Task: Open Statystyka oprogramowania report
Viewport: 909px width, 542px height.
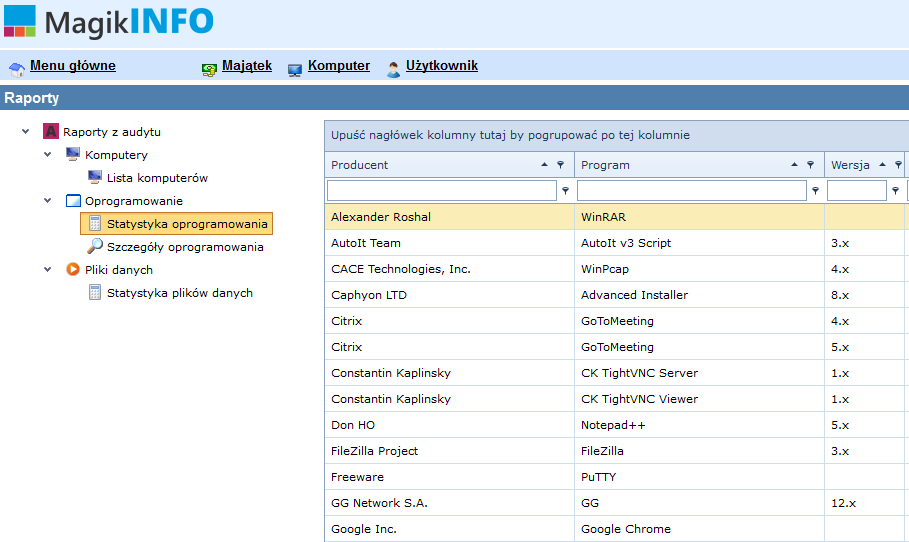Action: pyautogui.click(x=187, y=224)
